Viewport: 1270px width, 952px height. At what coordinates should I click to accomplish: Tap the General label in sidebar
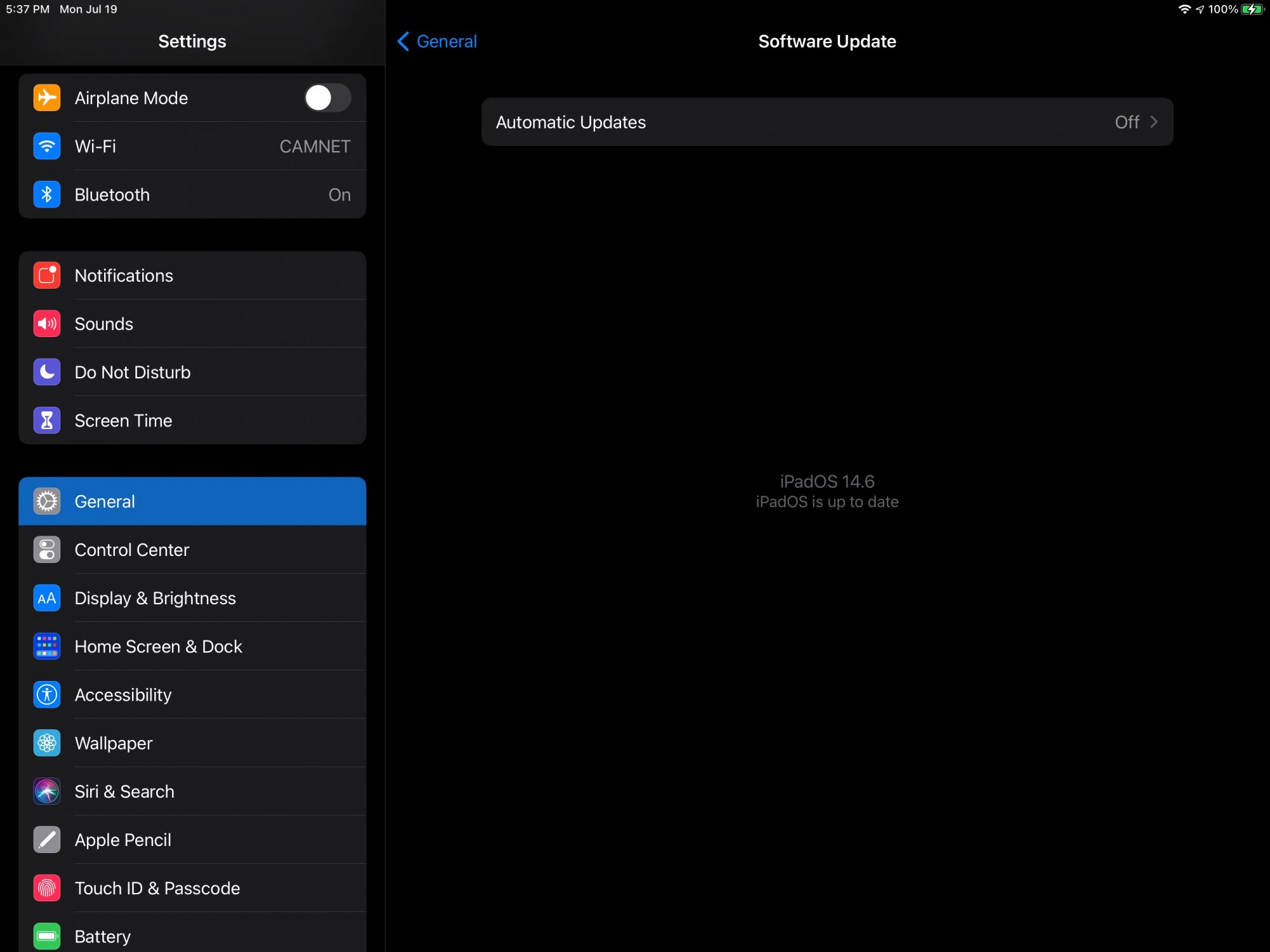pyautogui.click(x=105, y=501)
